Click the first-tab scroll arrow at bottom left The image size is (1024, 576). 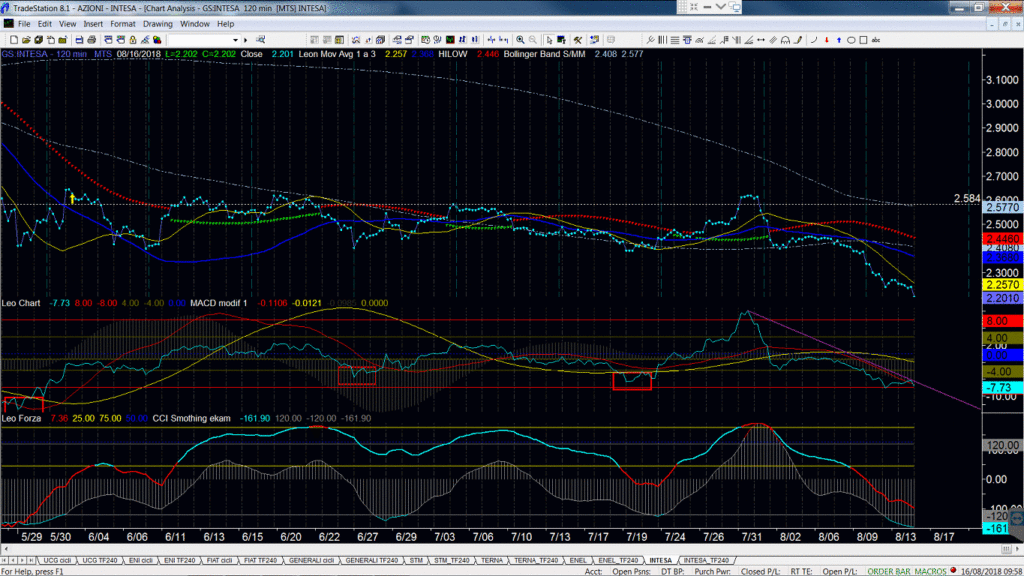pos(5,560)
